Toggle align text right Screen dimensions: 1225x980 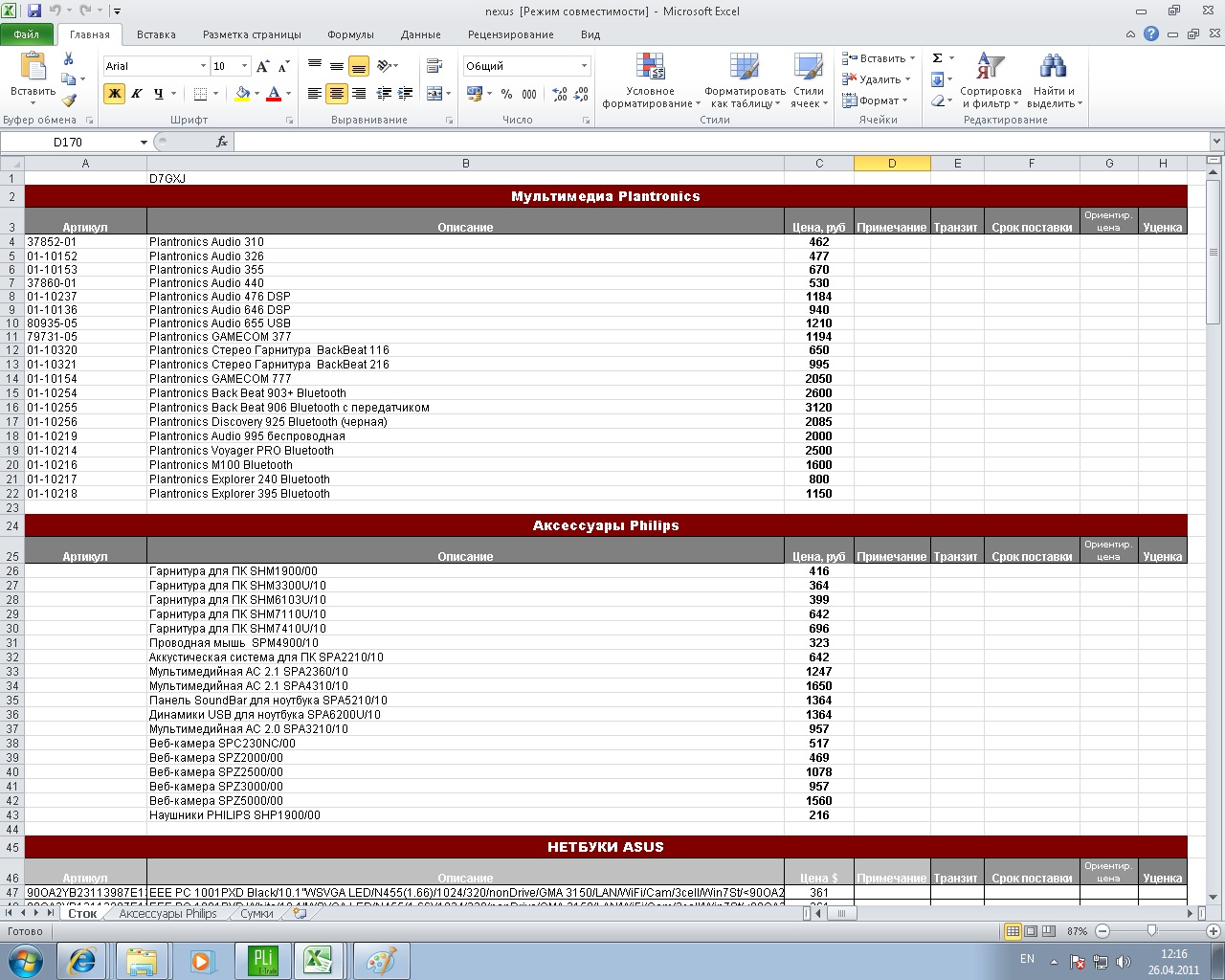click(359, 94)
